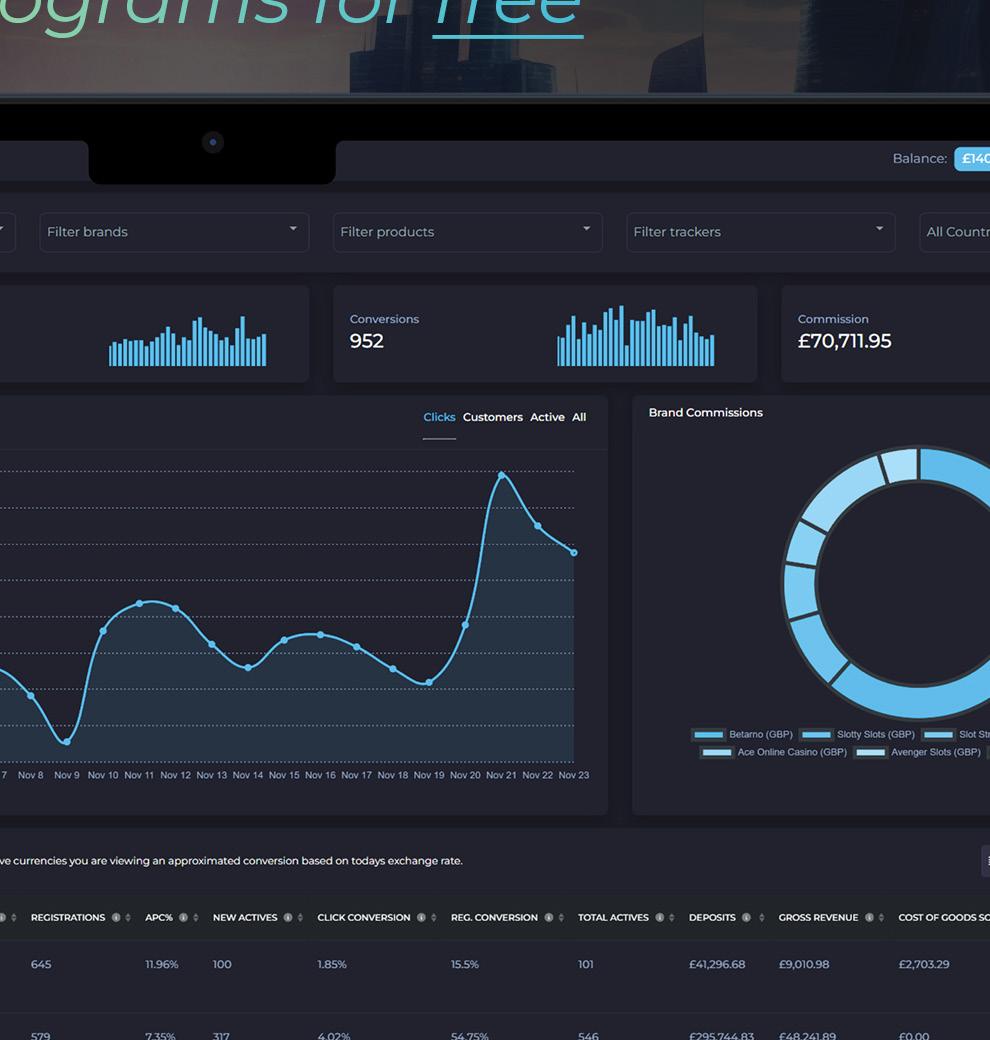Follow the underlined 'free' link in the heading
Viewport: 990px width, 1040px height.
tap(508, 15)
